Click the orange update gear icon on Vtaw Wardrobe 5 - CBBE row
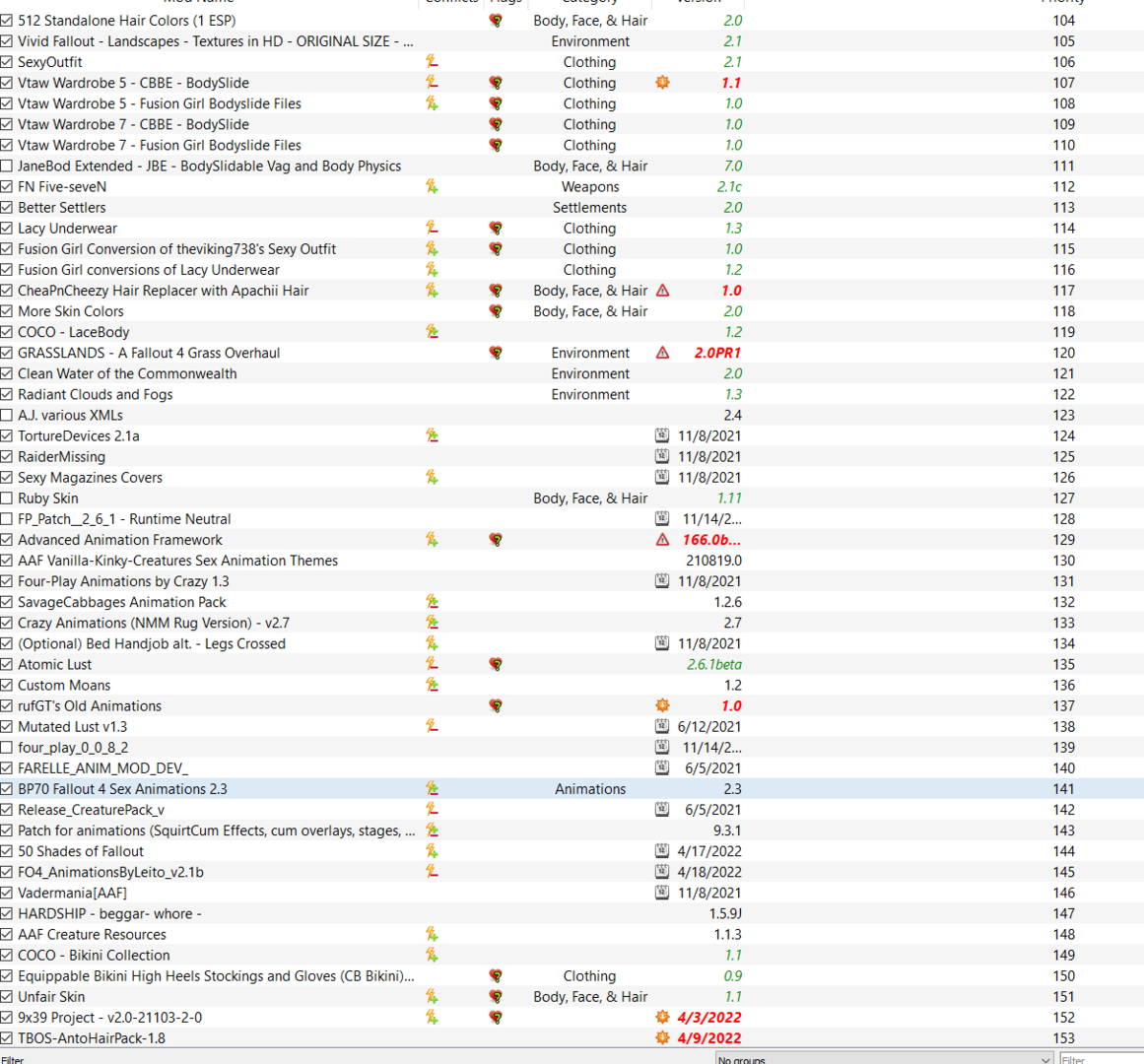The height and width of the screenshot is (1064, 1144). pyautogui.click(x=662, y=83)
